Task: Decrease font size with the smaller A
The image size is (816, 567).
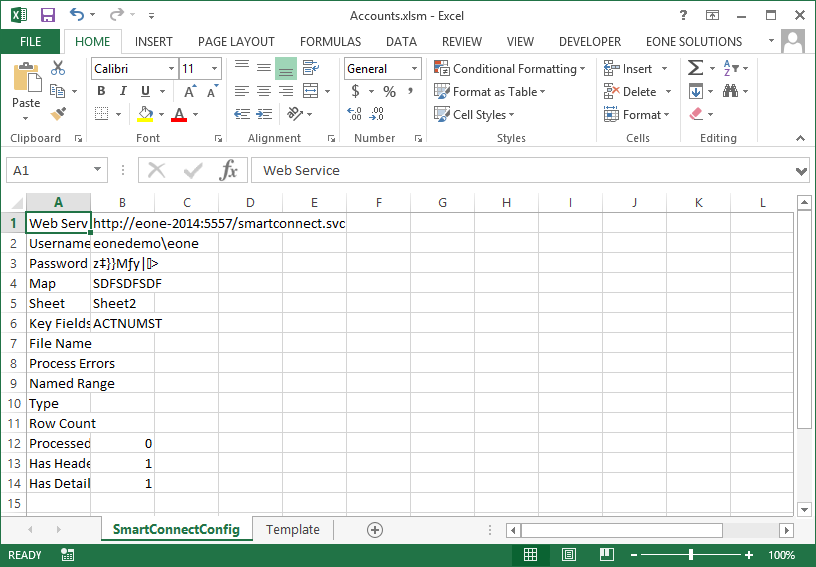Action: [212, 92]
